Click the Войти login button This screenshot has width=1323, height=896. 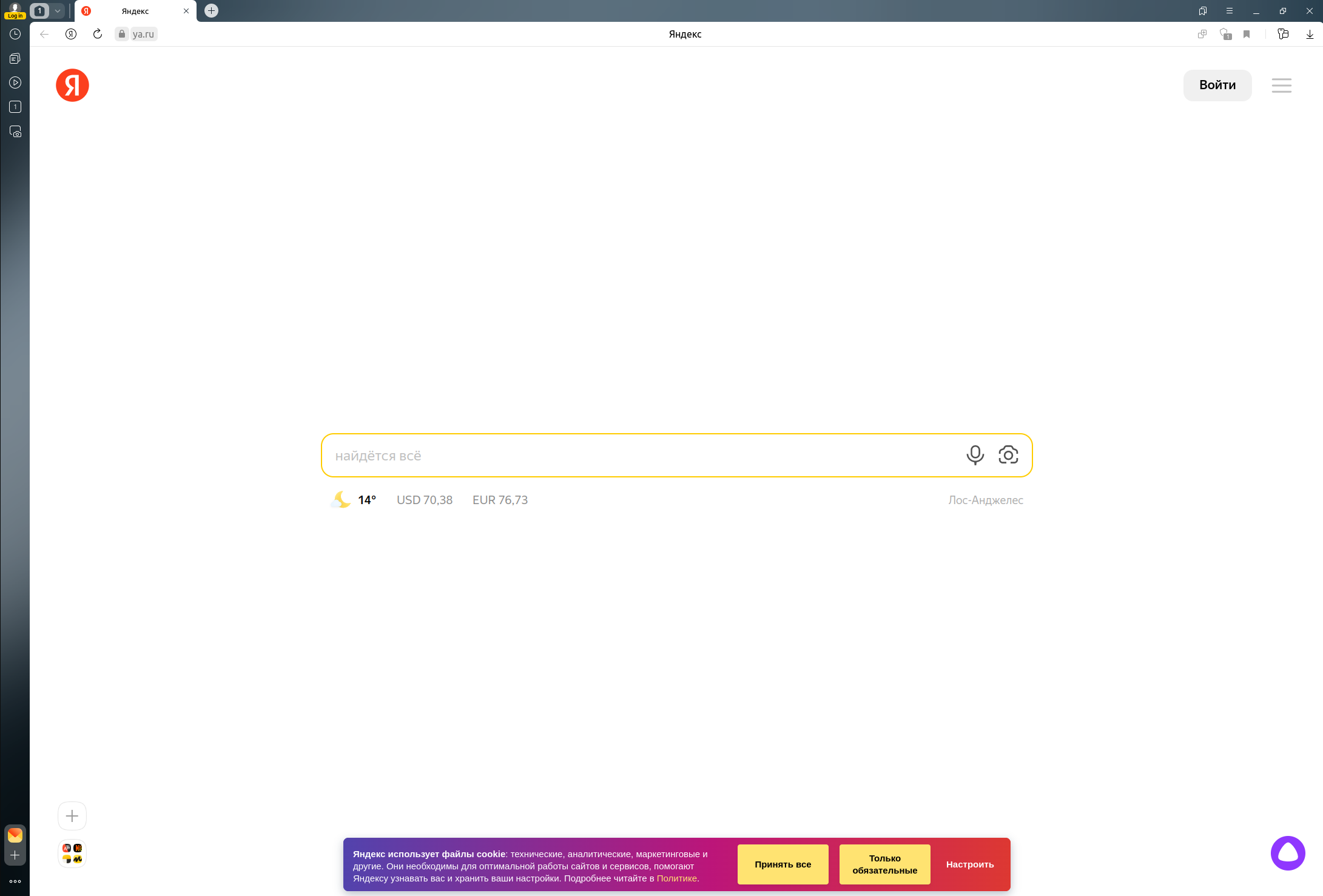pyautogui.click(x=1217, y=86)
